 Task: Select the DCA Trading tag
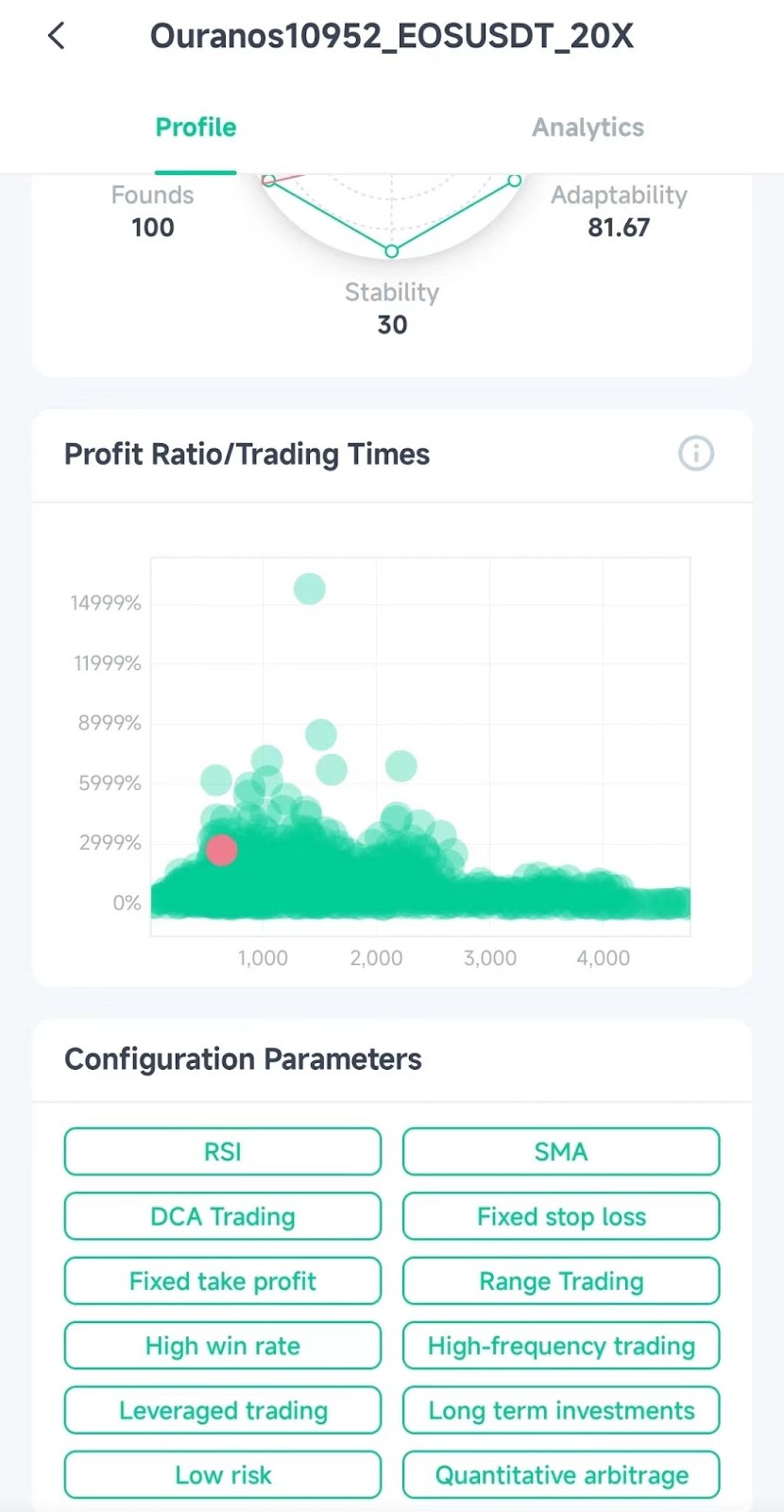click(223, 1216)
